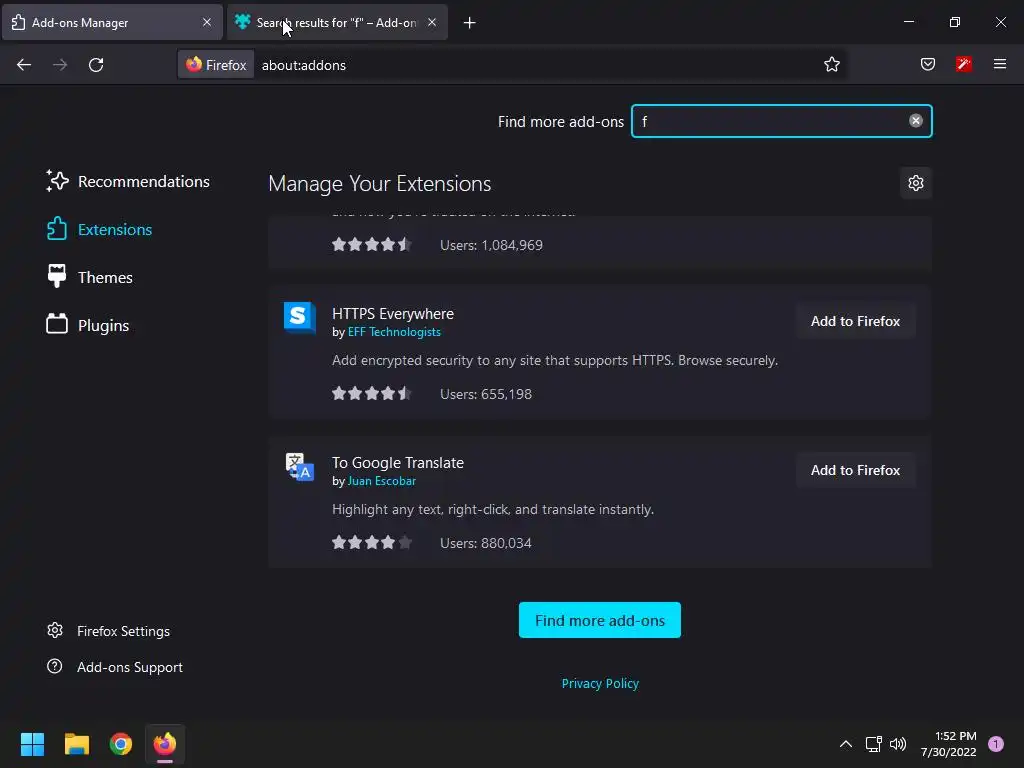Click the To Google Translate title
Image resolution: width=1024 pixels, height=768 pixels.
(398, 462)
